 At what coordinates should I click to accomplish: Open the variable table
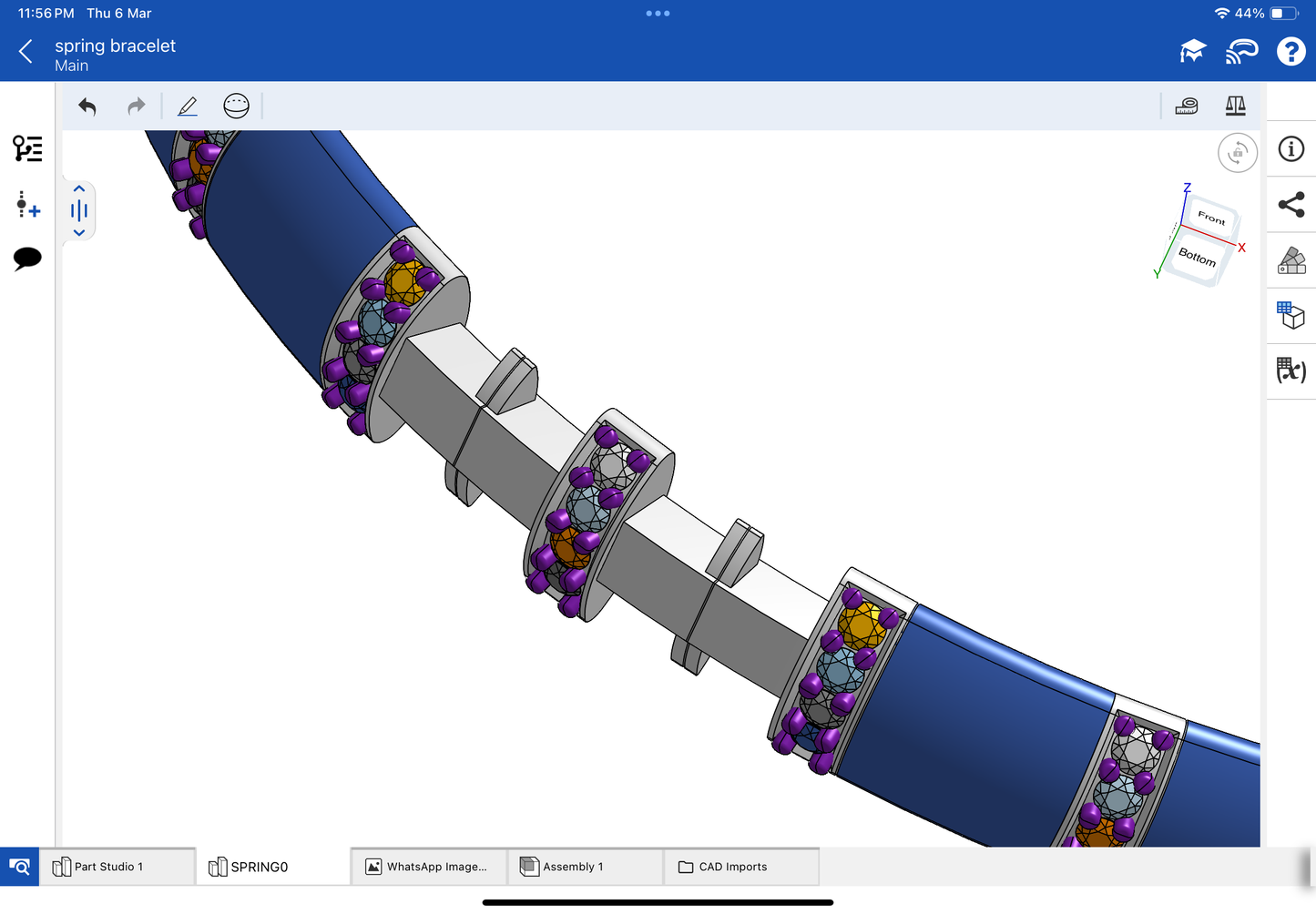pyautogui.click(x=1290, y=371)
